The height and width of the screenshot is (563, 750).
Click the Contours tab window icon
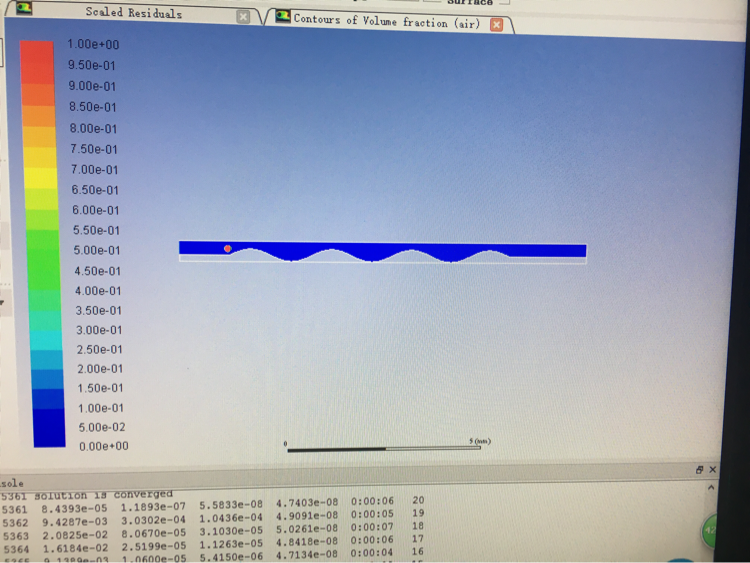click(283, 17)
